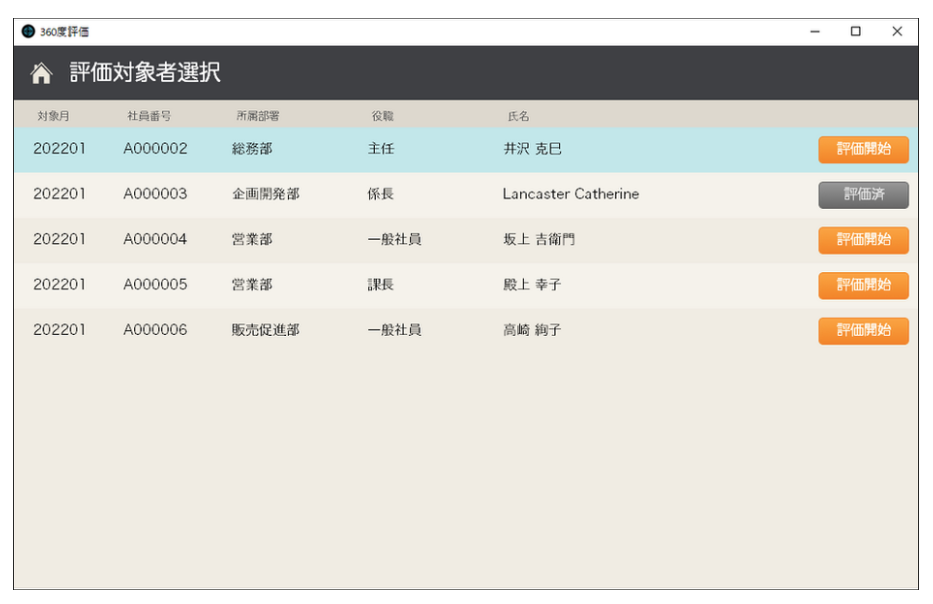Click the name 坂上 吉衛門 in the list

[x=538, y=240]
